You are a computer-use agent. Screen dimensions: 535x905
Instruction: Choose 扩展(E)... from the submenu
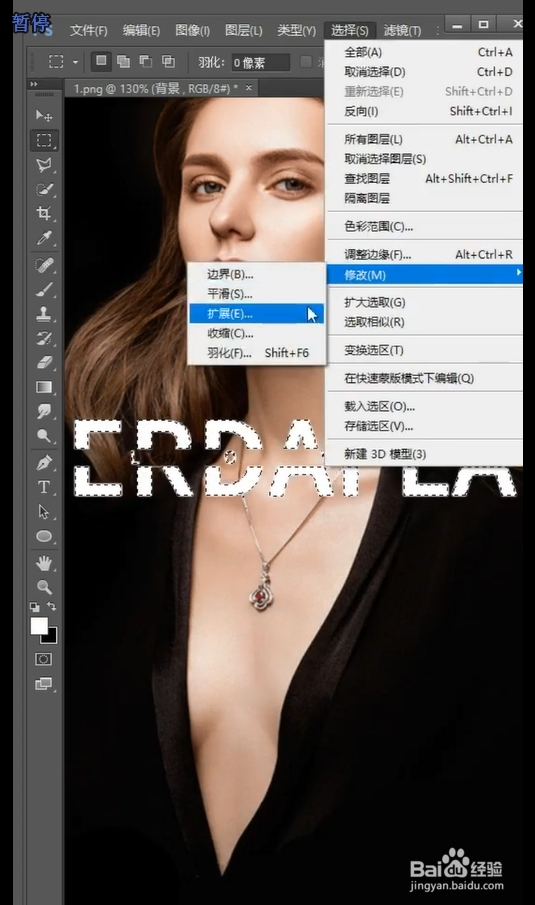tap(256, 313)
